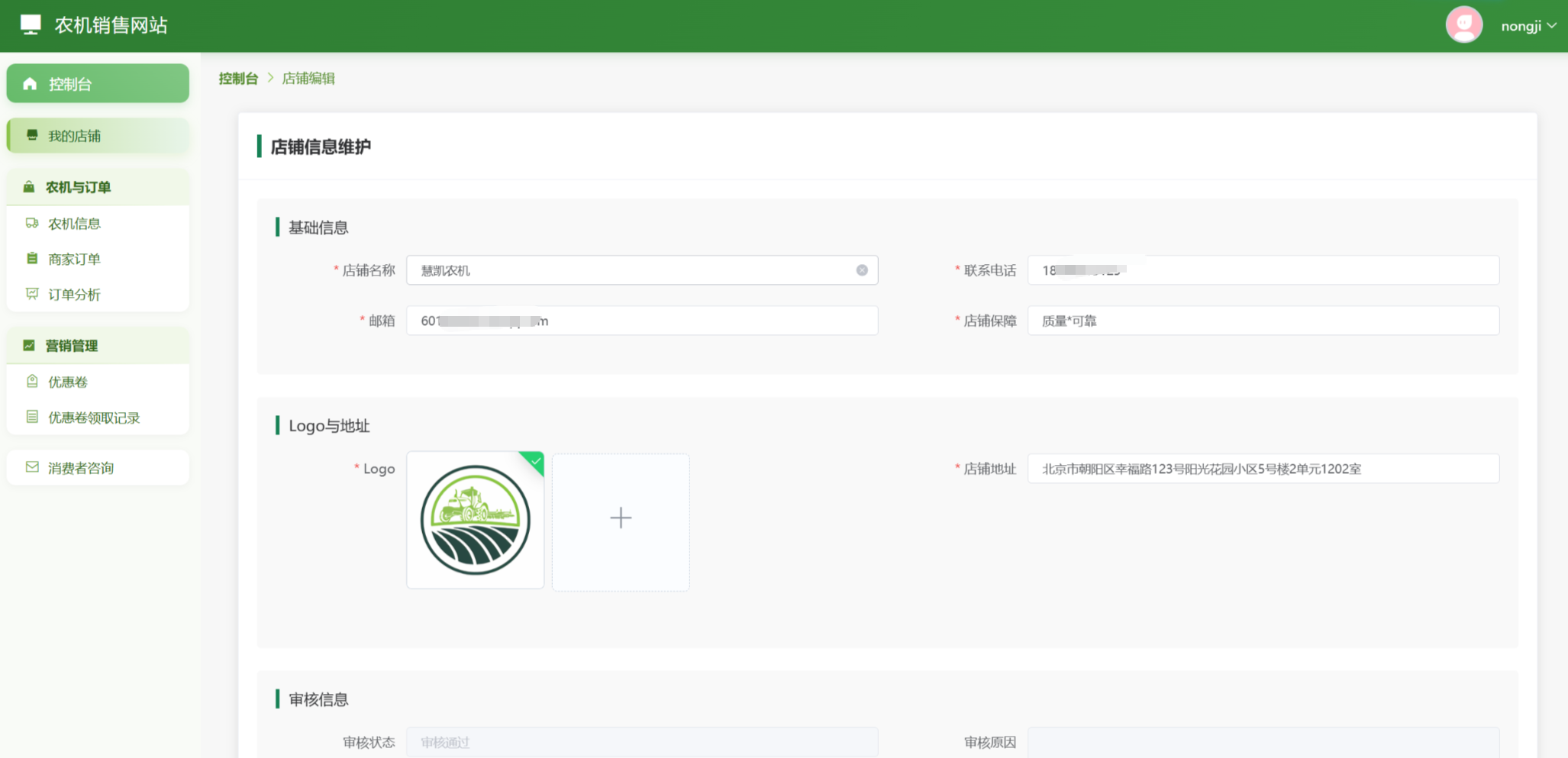The image size is (1568, 758).
Task: Open 订单分析 in the sidebar
Action: pos(98,294)
